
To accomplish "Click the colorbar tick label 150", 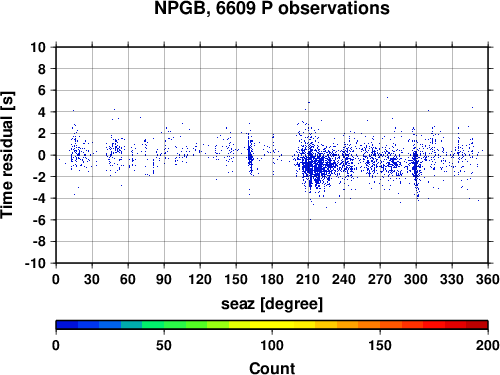I will click(380, 345).
